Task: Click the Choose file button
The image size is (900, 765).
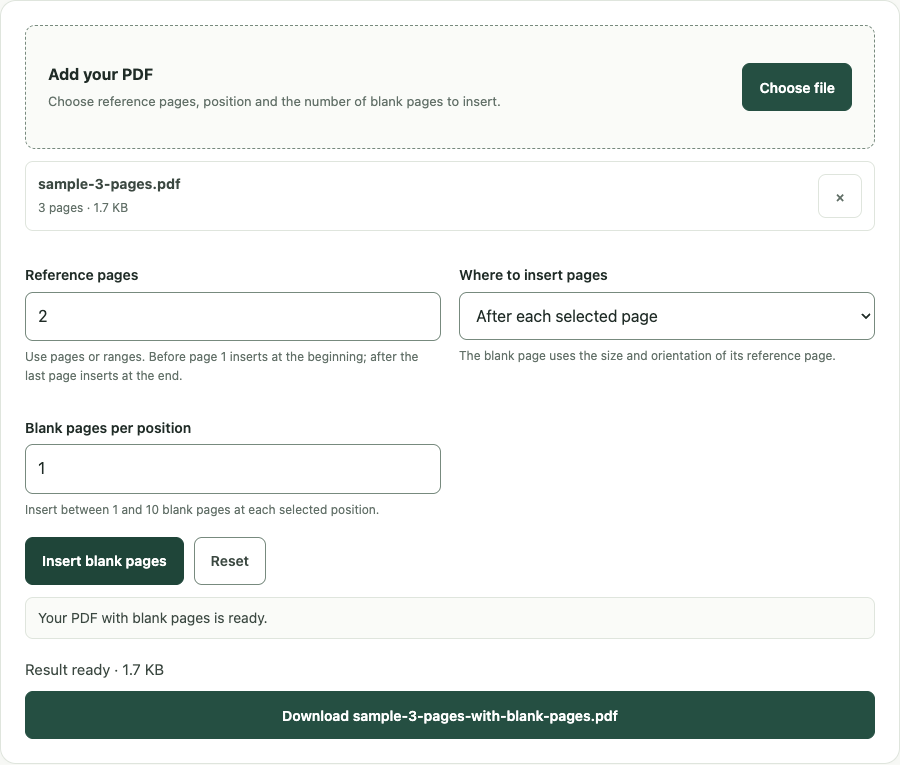Action: (x=797, y=87)
